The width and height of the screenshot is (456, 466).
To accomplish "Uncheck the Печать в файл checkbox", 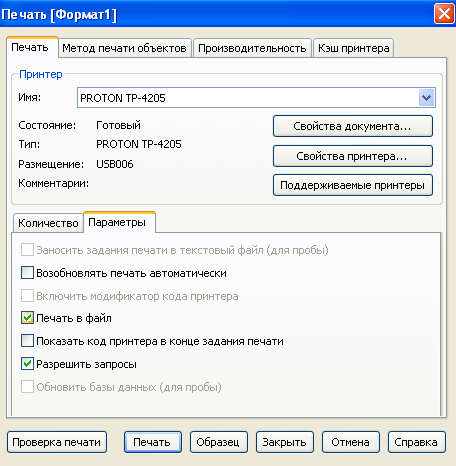I will [x=27, y=318].
